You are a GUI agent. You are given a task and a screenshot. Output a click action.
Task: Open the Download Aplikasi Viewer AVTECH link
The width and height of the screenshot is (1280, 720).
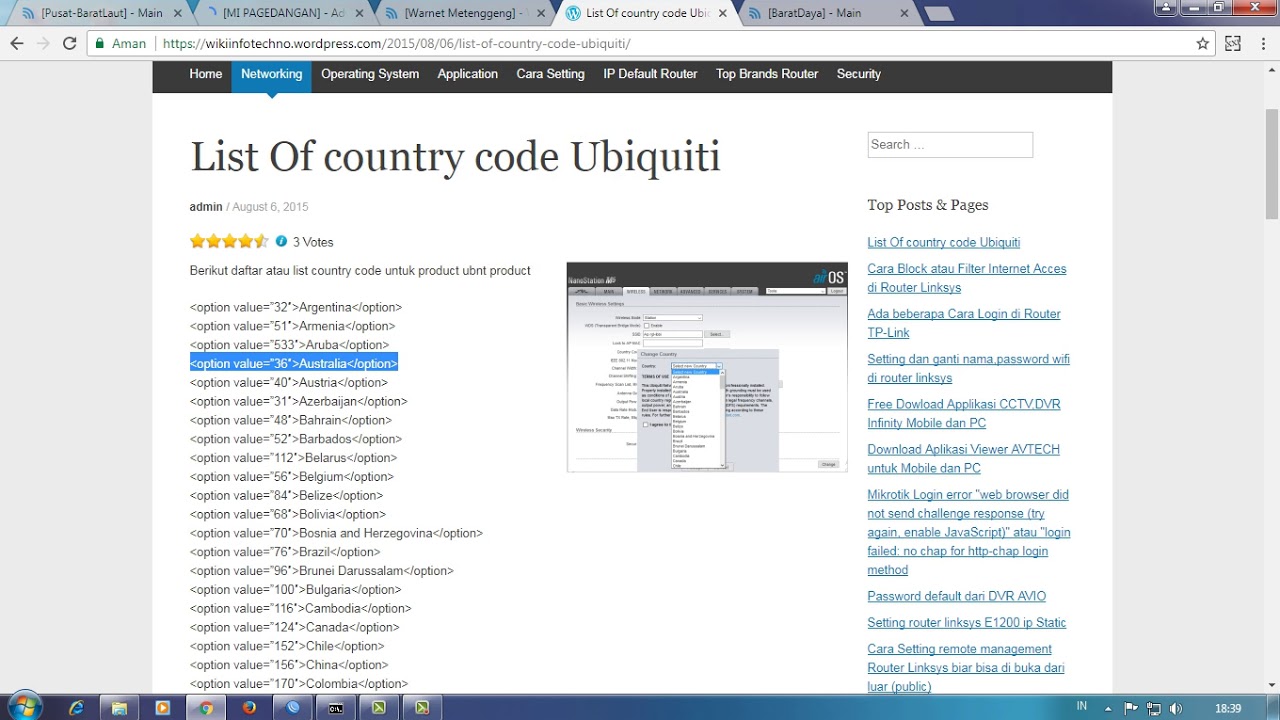(963, 458)
